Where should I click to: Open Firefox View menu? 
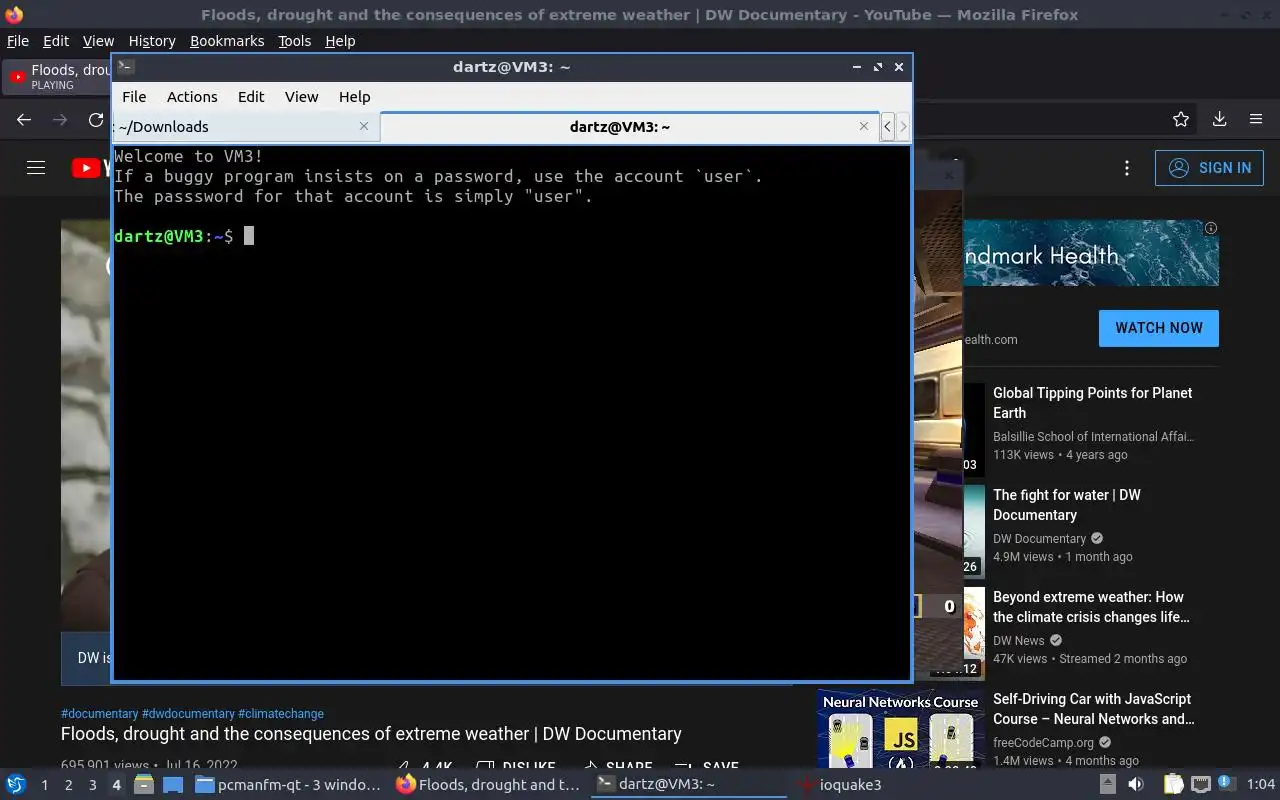point(98,41)
